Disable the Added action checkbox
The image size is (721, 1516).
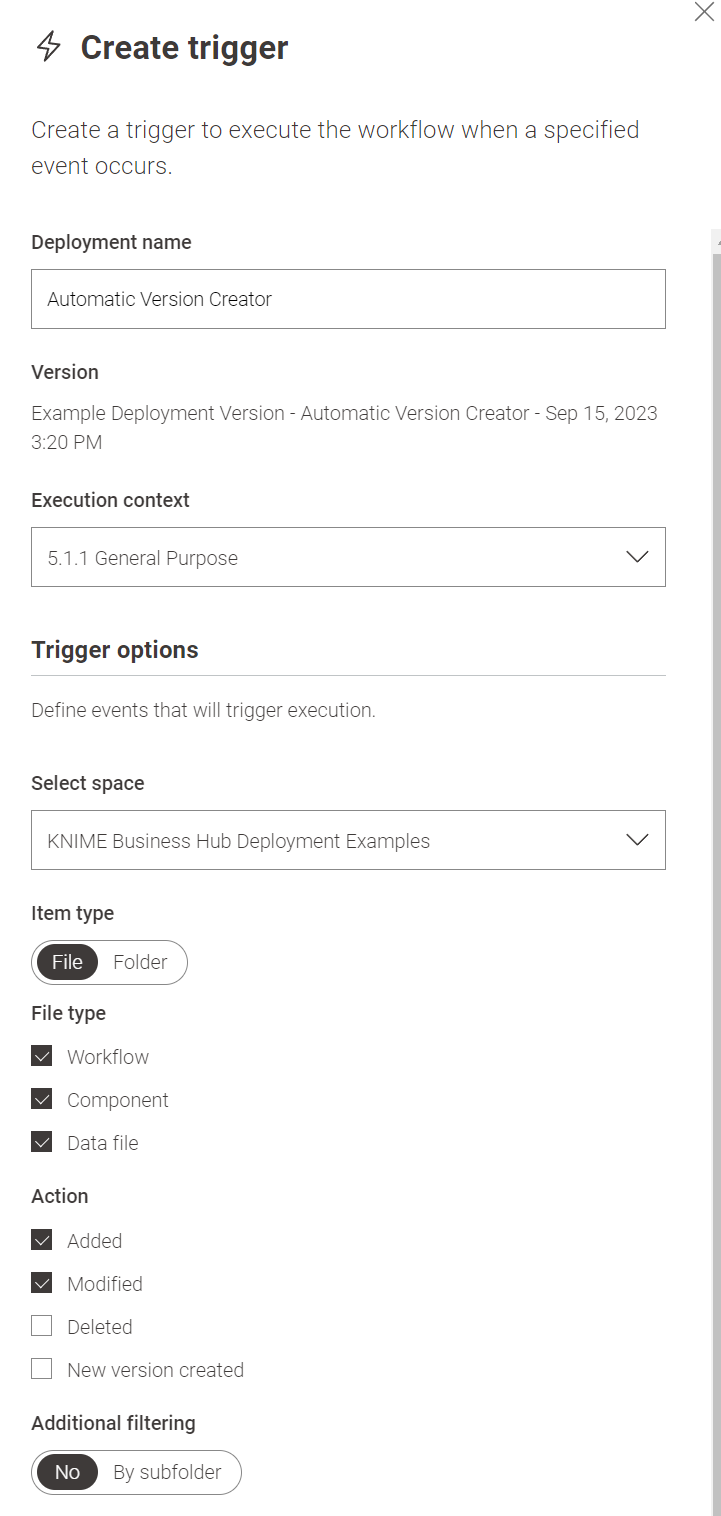coord(42,1241)
